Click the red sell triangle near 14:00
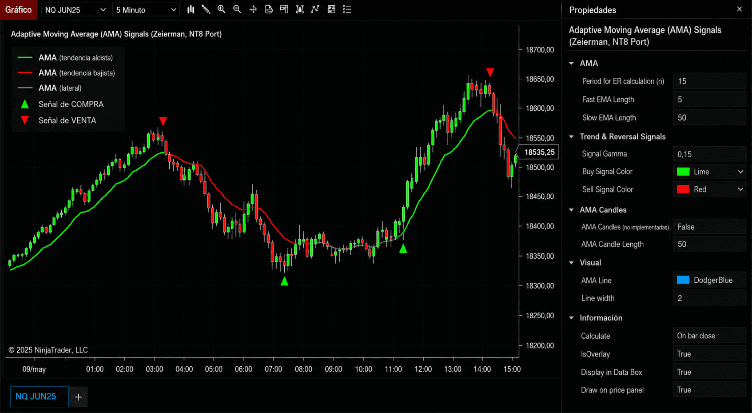Viewport: 752px width, 413px height. click(490, 72)
